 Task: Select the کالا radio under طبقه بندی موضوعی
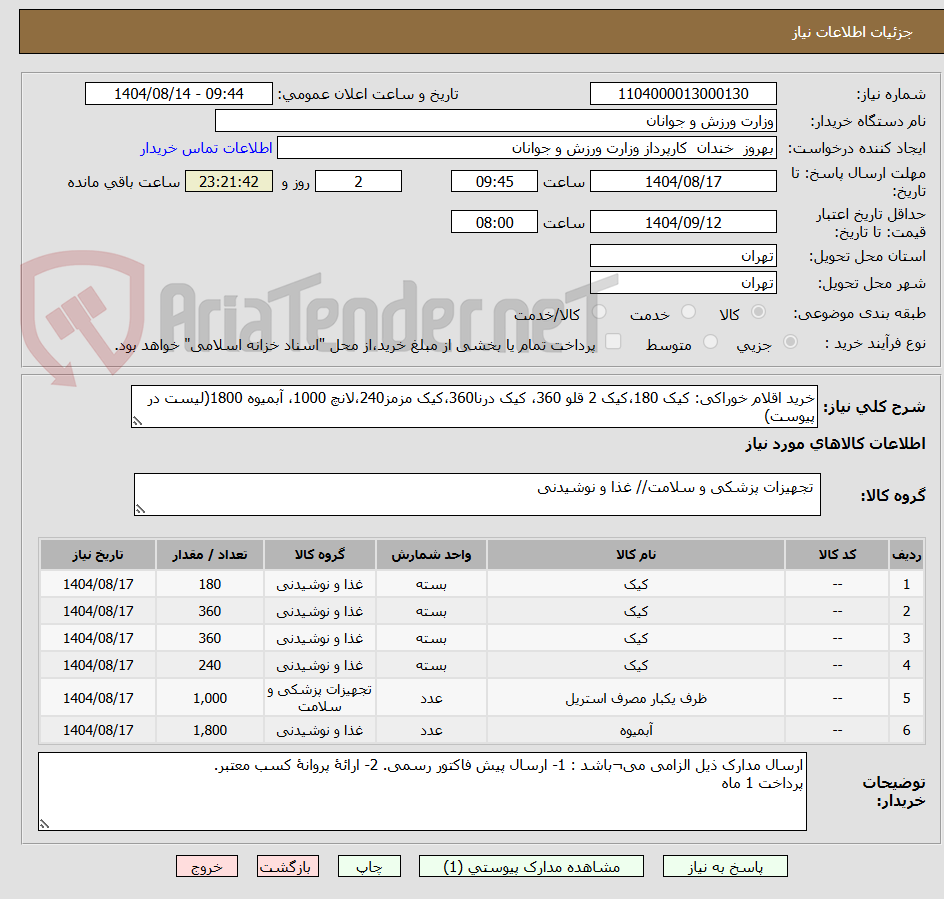pyautogui.click(x=758, y=311)
